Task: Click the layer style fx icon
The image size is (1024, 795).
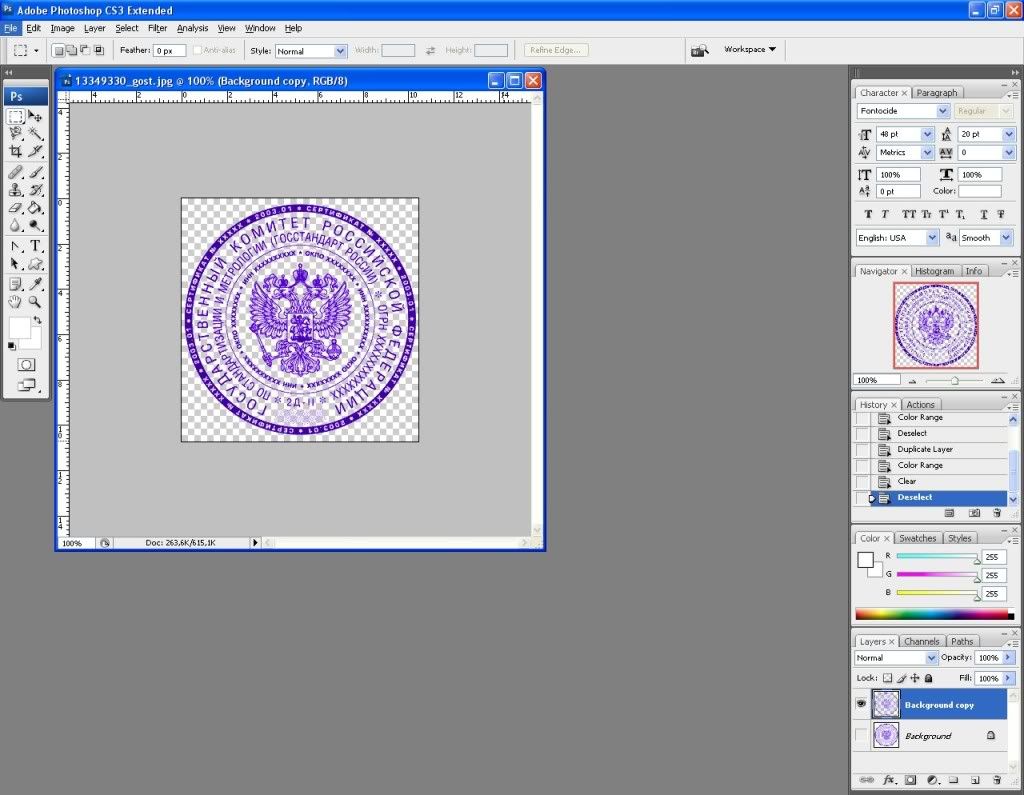Action: point(889,780)
